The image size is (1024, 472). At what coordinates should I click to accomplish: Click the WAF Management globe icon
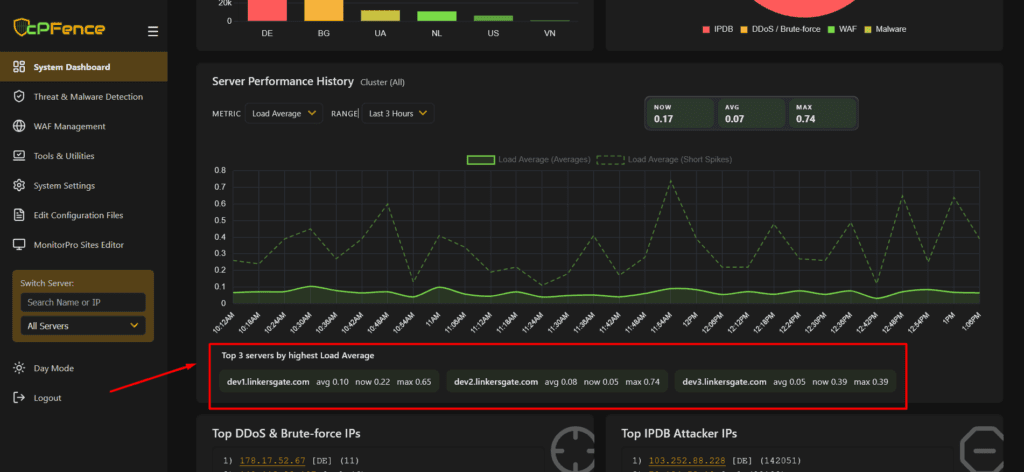(19, 127)
